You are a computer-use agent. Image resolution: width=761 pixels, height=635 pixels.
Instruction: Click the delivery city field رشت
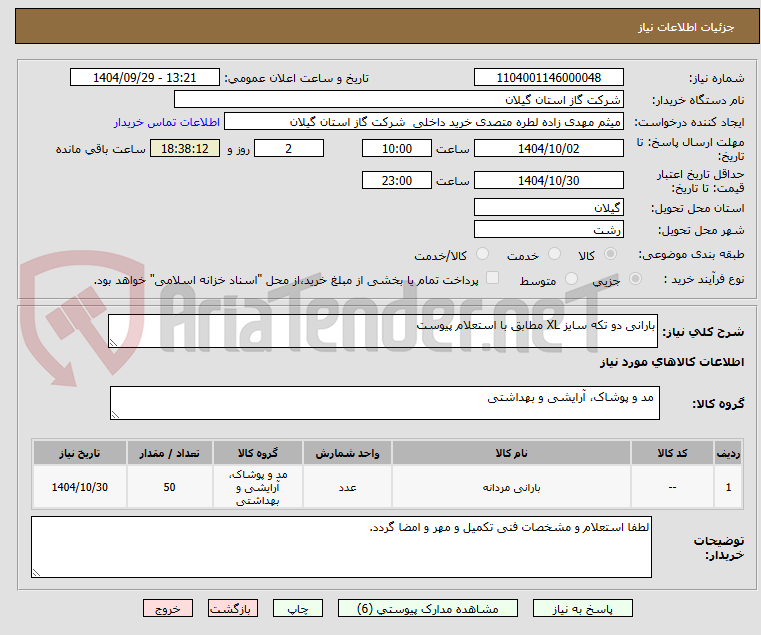click(x=548, y=230)
